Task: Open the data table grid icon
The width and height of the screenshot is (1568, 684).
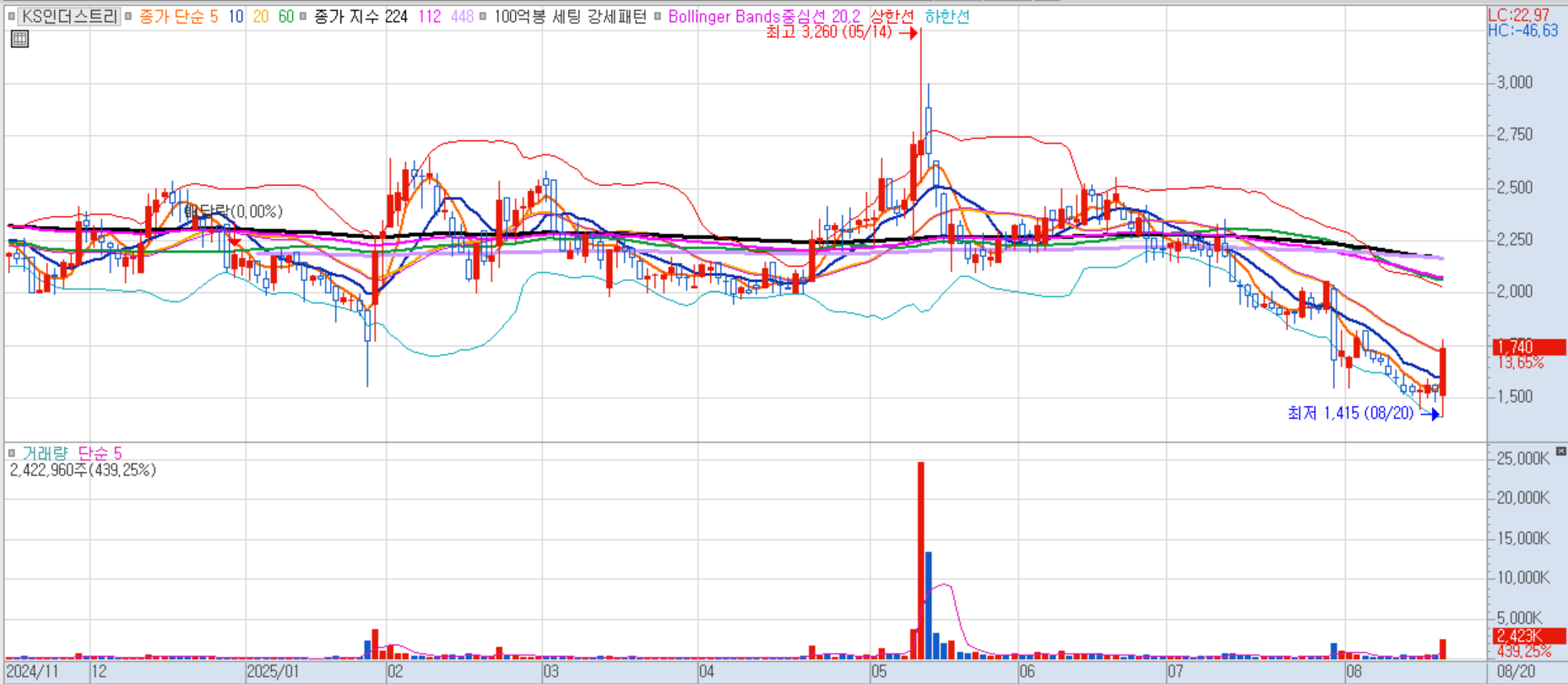Action: pyautogui.click(x=19, y=39)
